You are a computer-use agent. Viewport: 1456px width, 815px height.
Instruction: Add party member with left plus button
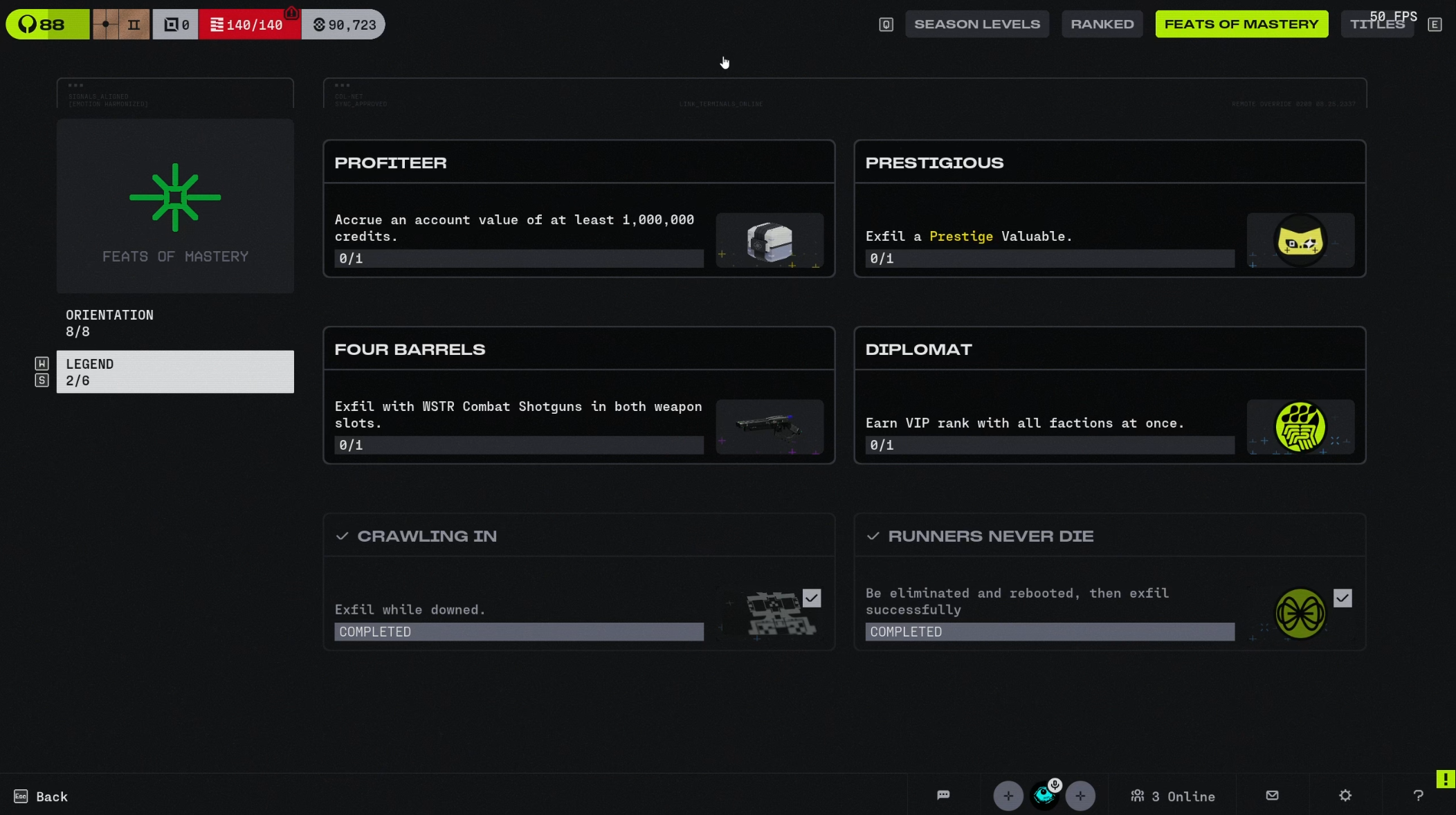1008,796
